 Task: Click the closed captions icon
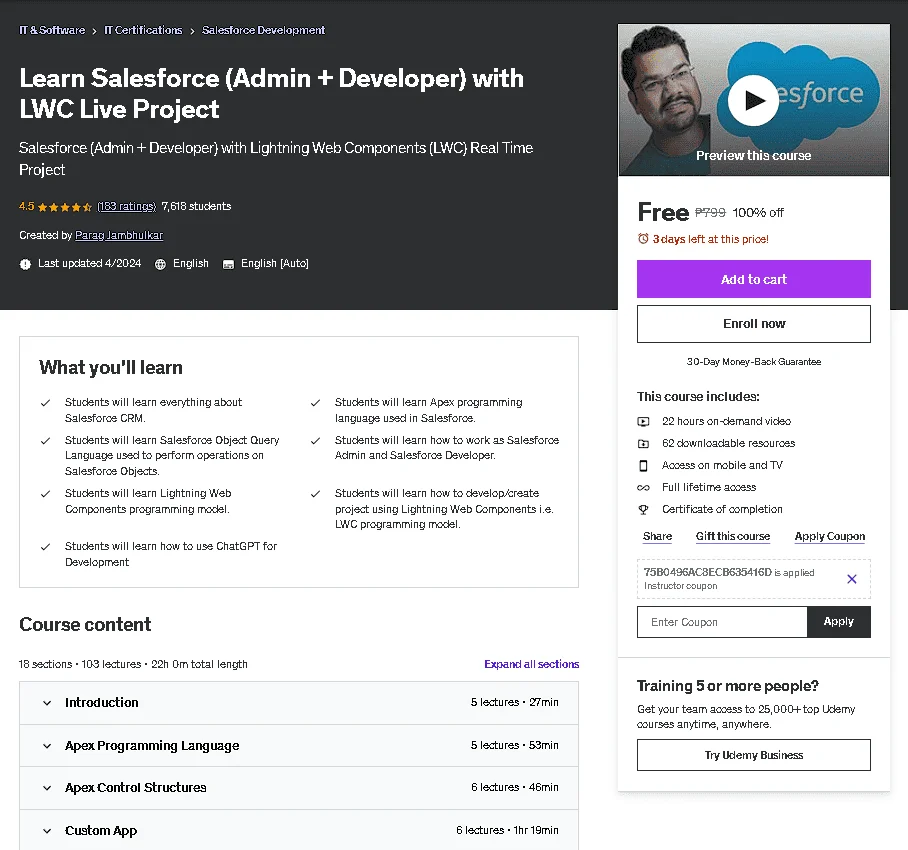[228, 264]
